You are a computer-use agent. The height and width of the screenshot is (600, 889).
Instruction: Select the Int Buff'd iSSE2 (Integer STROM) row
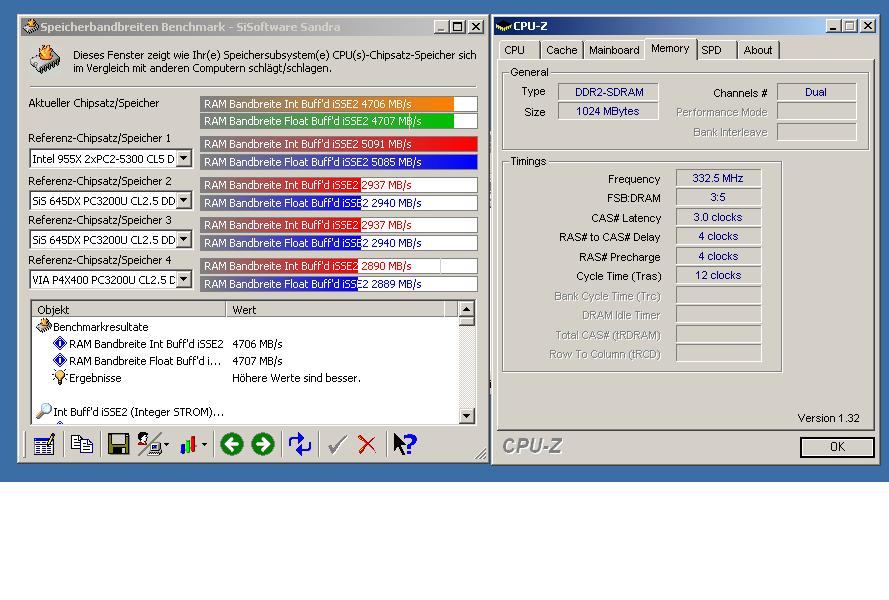(x=244, y=412)
